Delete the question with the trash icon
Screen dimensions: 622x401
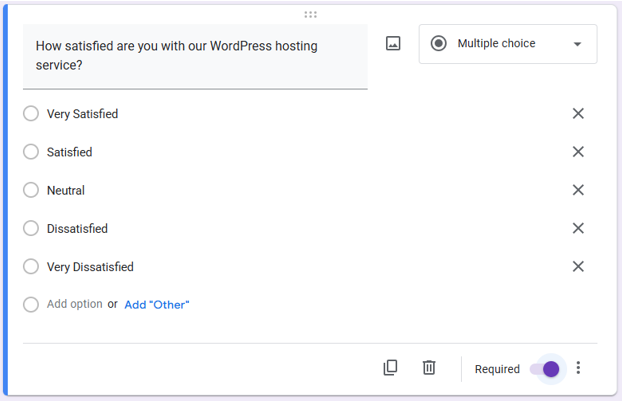click(x=429, y=368)
